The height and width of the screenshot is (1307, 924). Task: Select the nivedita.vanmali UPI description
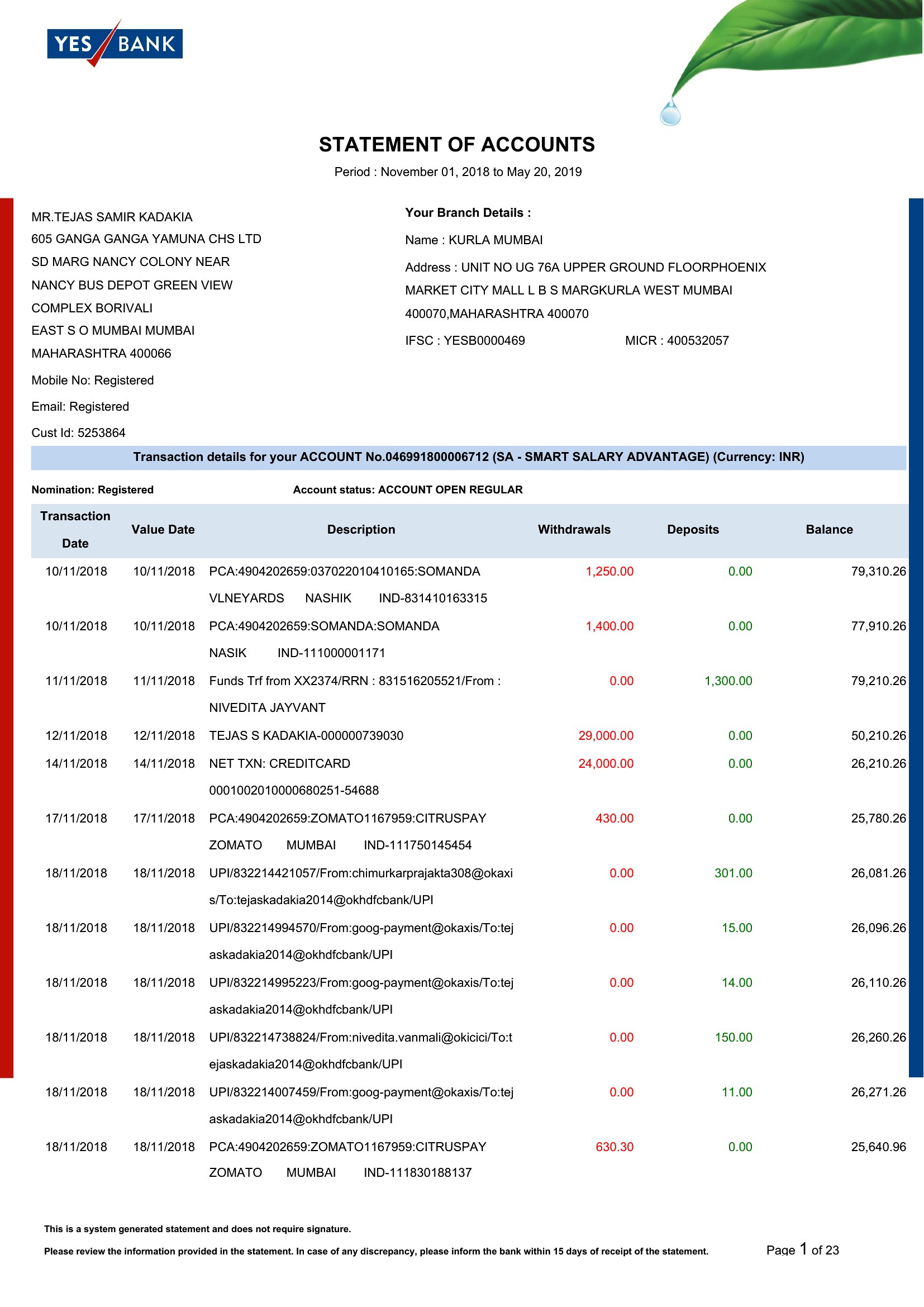[x=361, y=1051]
